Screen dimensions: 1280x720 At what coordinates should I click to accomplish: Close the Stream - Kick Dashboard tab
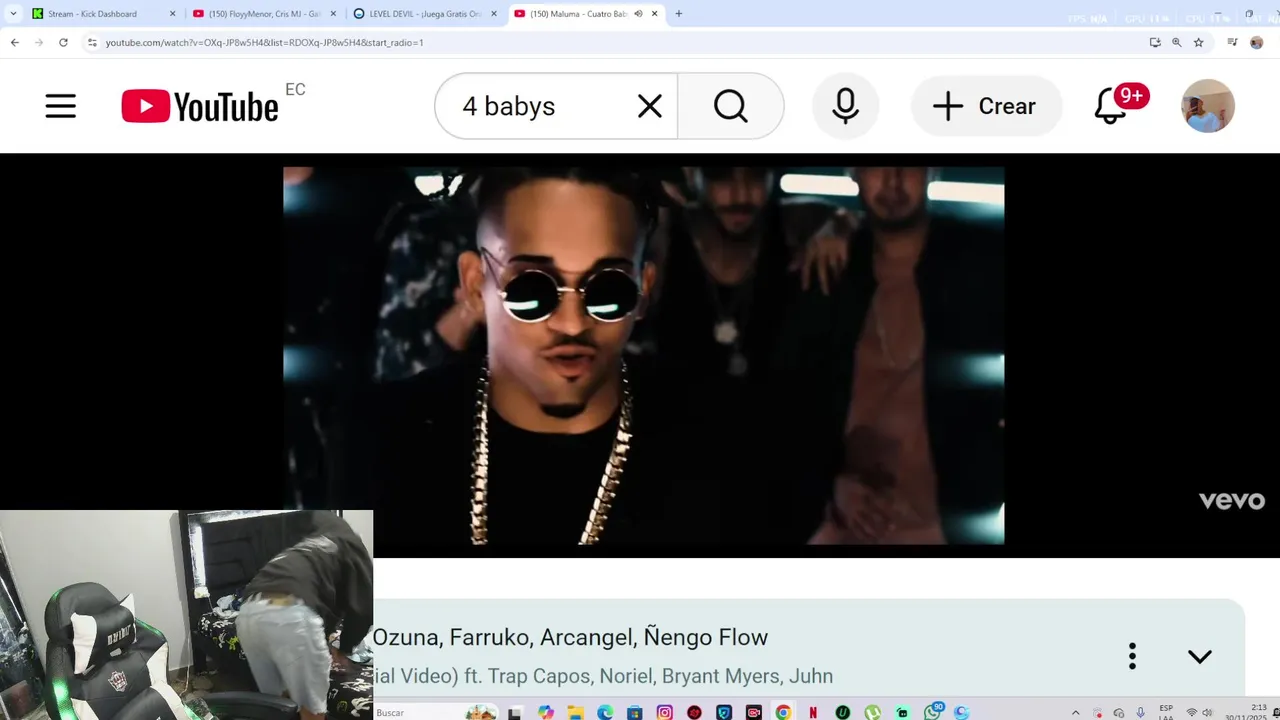[x=172, y=14]
